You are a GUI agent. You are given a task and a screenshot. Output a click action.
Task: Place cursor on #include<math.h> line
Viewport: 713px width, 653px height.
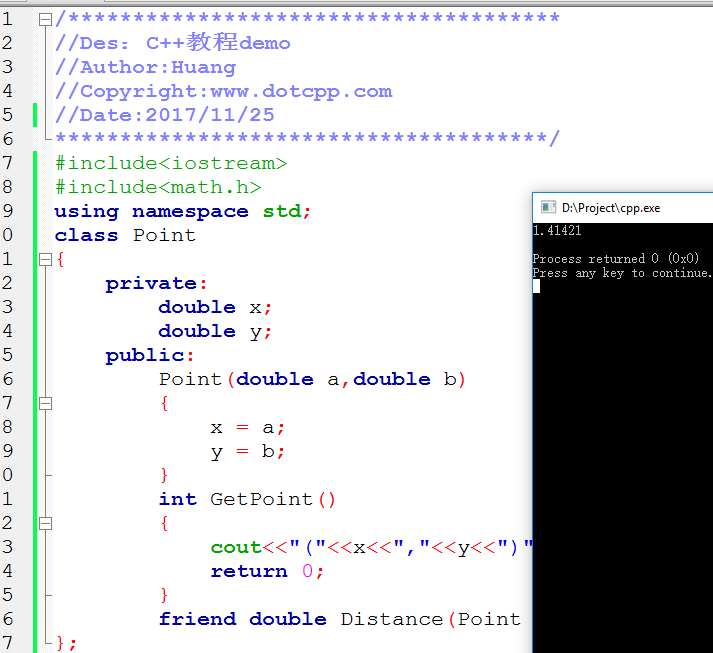tap(158, 187)
